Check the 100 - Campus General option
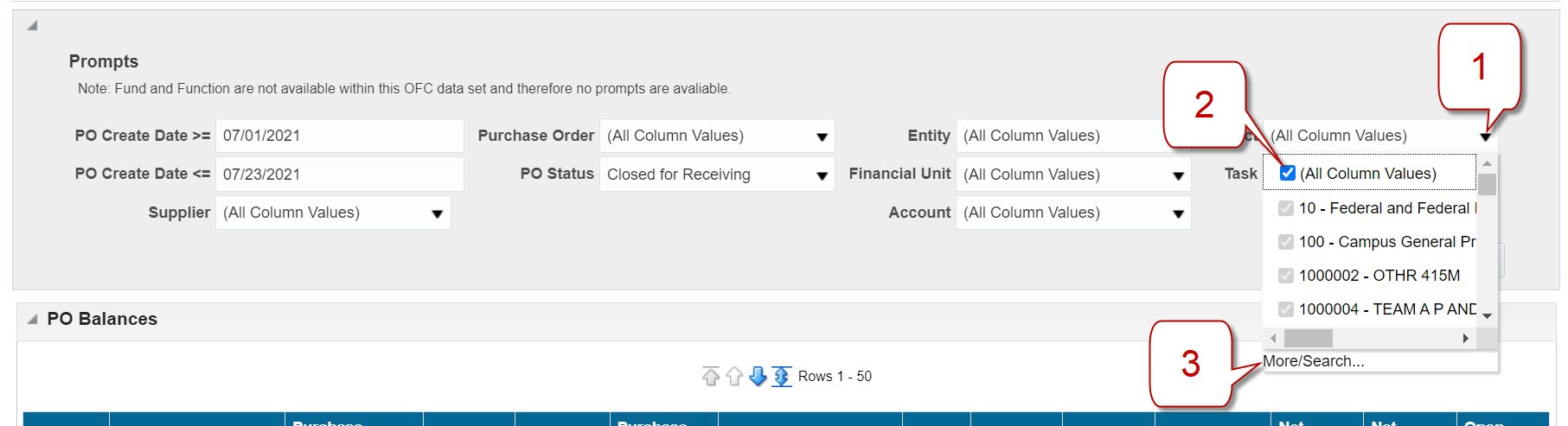1568x426 pixels. pos(1286,242)
